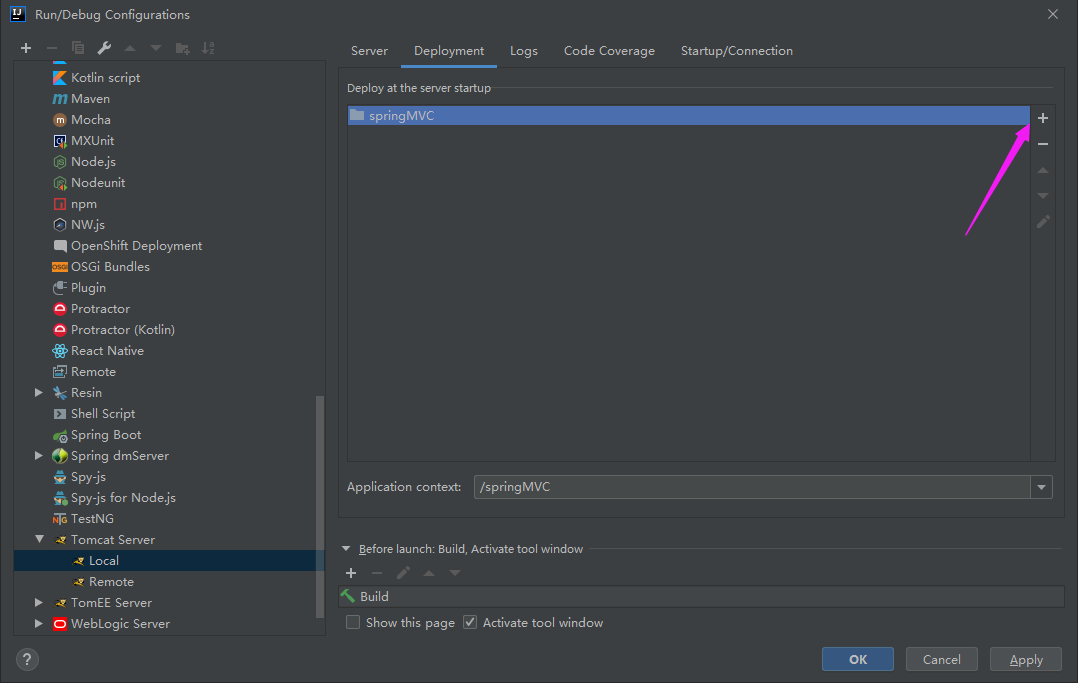The height and width of the screenshot is (683, 1078).
Task: Expand the WebLogic Server node
Action: point(38,624)
